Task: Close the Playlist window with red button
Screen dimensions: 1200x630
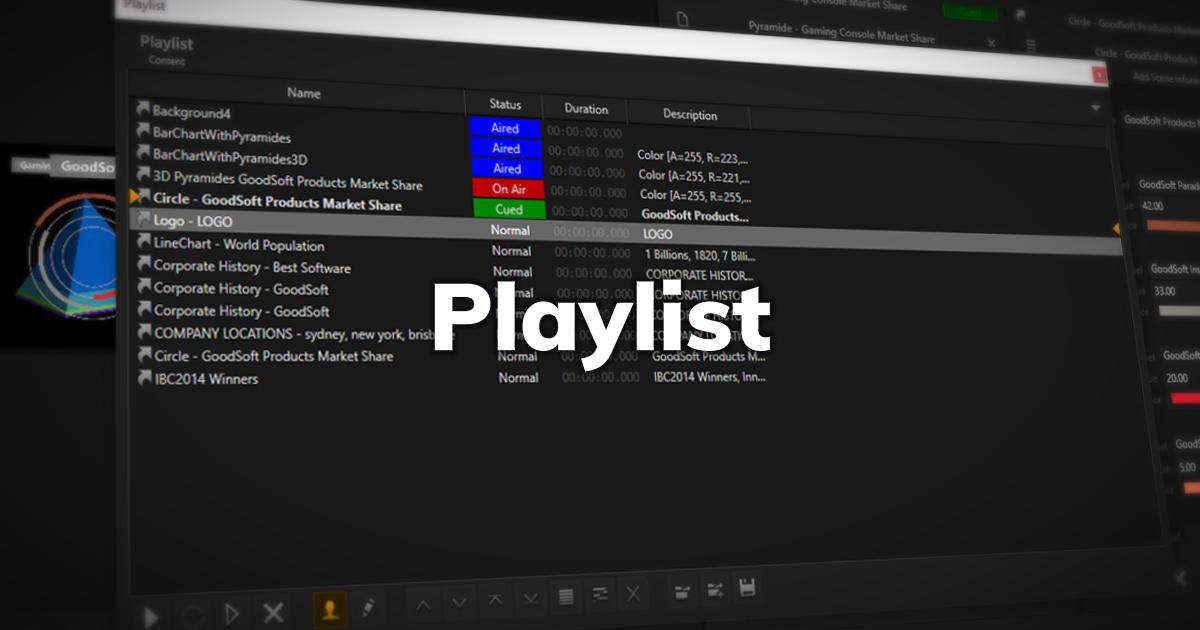Action: pos(1100,75)
